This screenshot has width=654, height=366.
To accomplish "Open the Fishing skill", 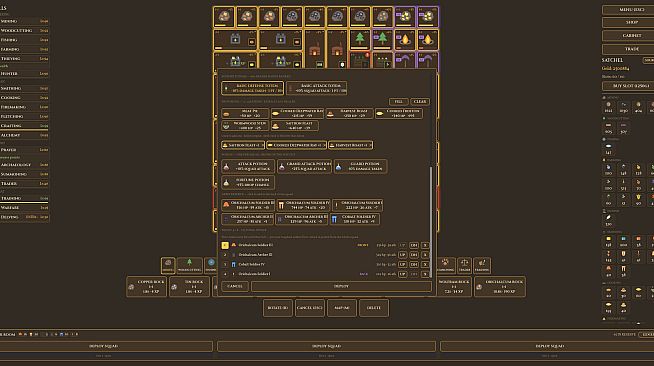I will pos(24,40).
